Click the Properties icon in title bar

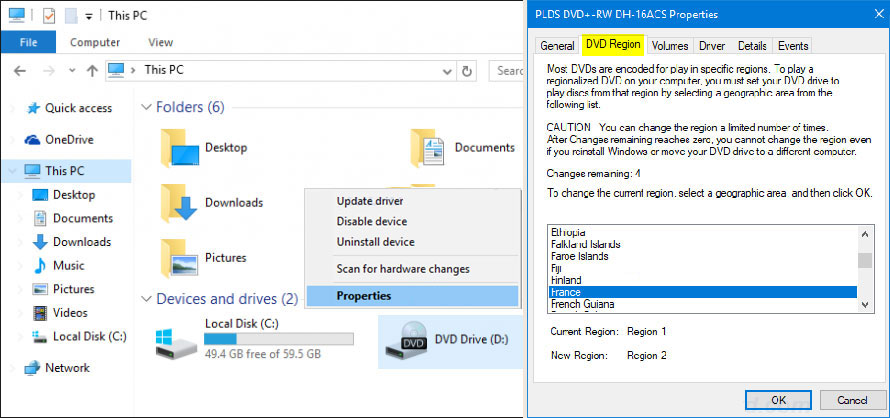tap(49, 15)
